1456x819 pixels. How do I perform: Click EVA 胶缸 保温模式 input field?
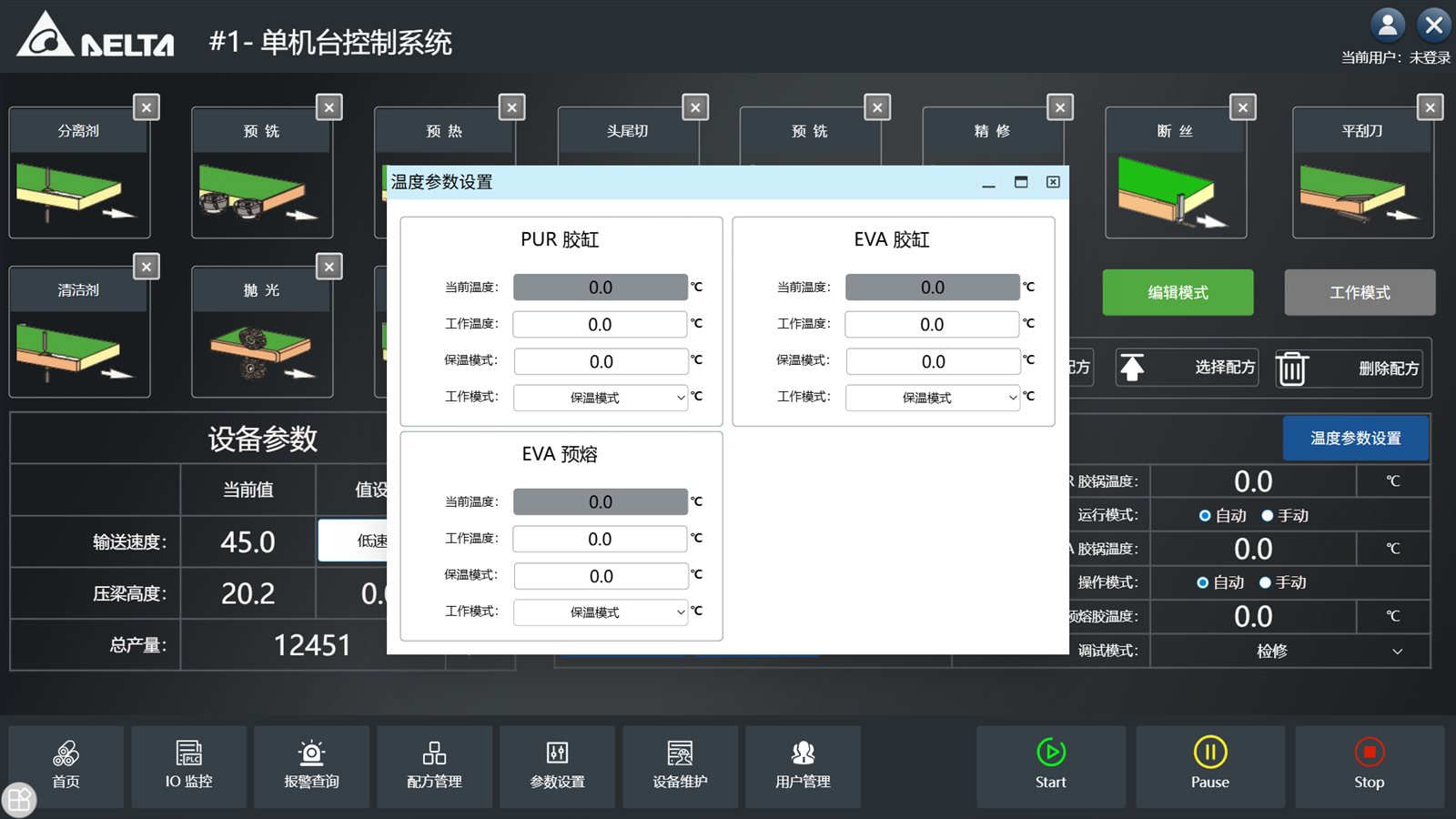(933, 361)
